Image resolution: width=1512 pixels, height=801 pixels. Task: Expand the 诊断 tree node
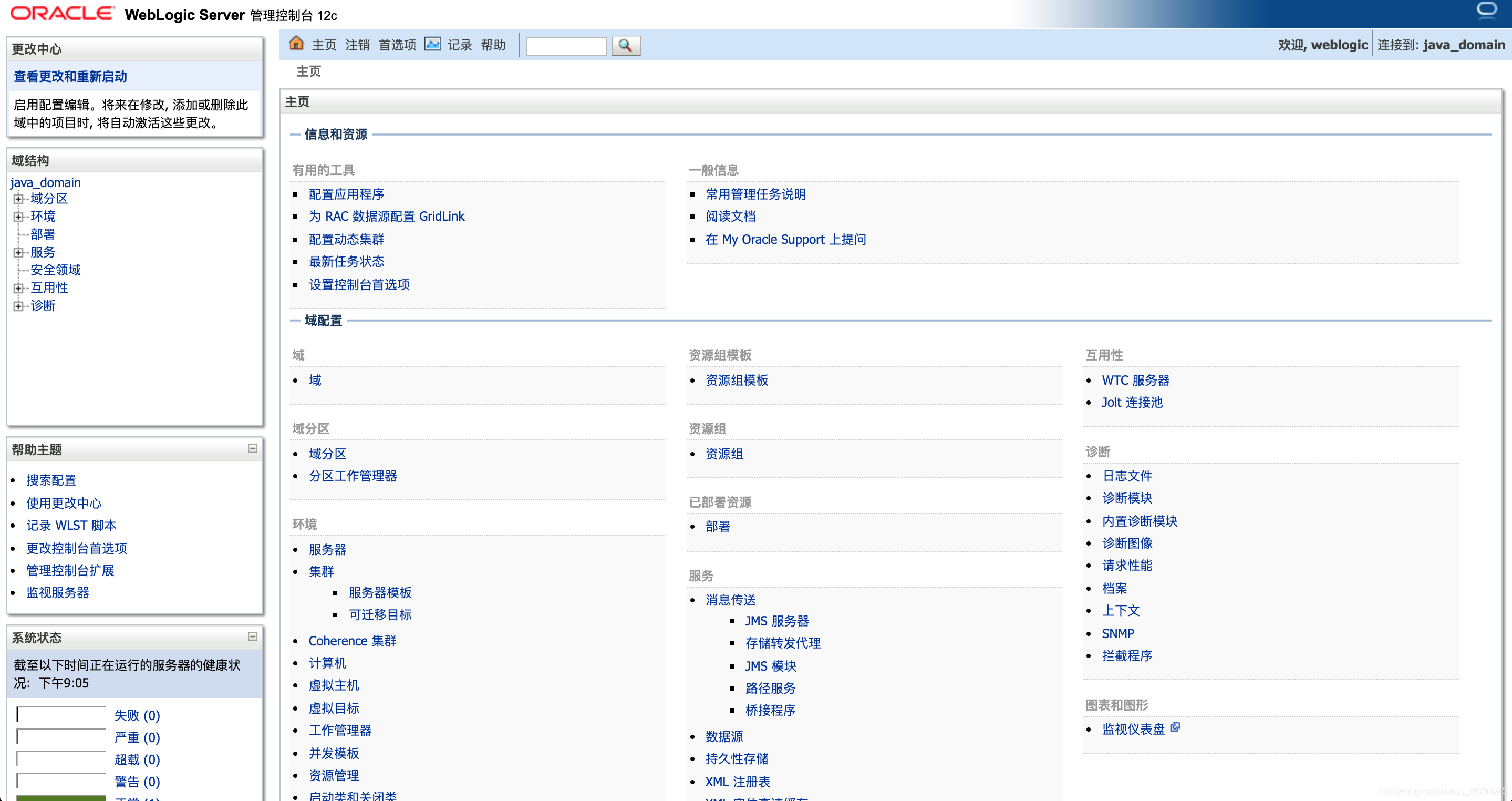click(18, 306)
